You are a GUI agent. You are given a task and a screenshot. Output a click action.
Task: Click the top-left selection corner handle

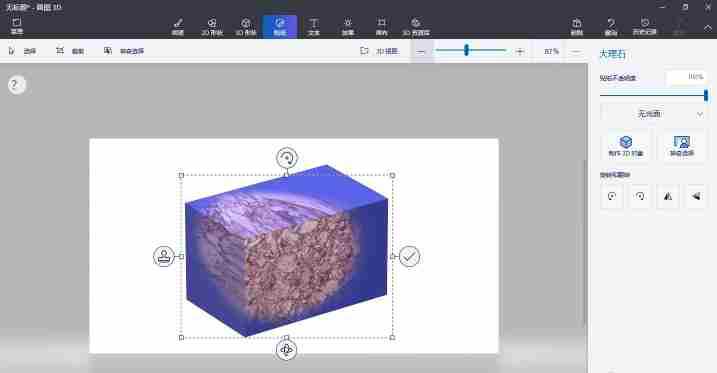(x=181, y=175)
